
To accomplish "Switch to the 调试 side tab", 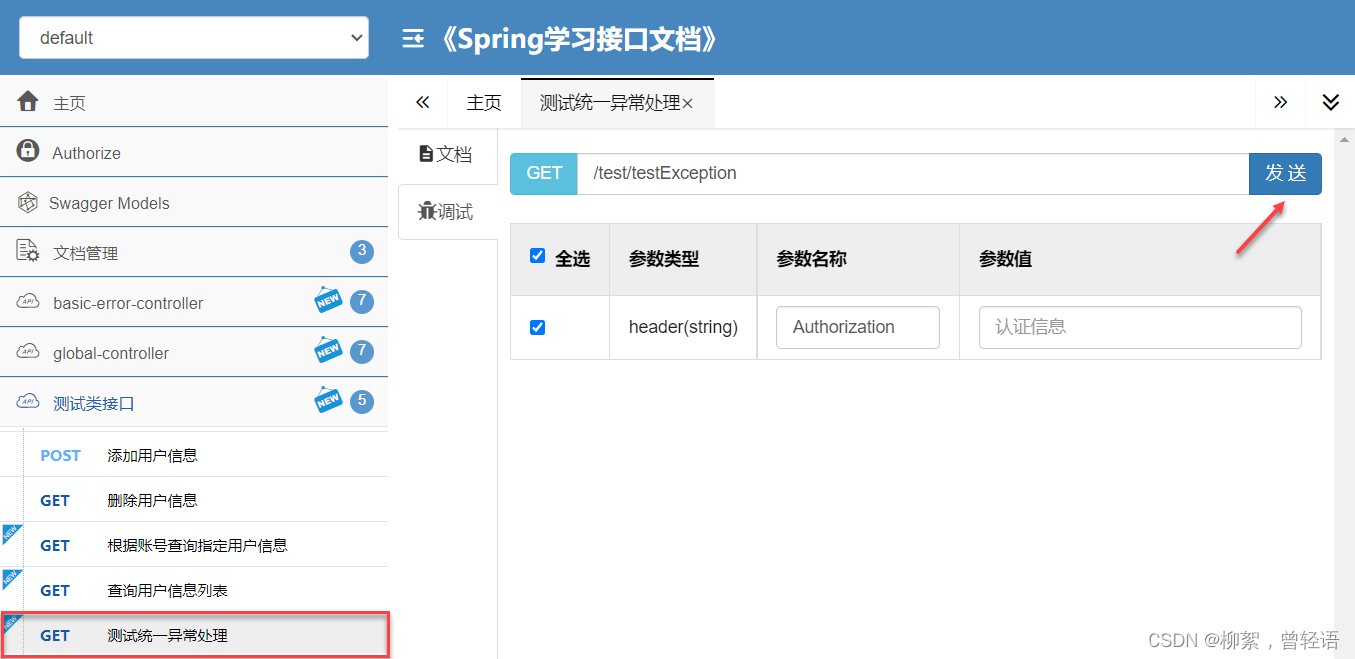I will [447, 212].
